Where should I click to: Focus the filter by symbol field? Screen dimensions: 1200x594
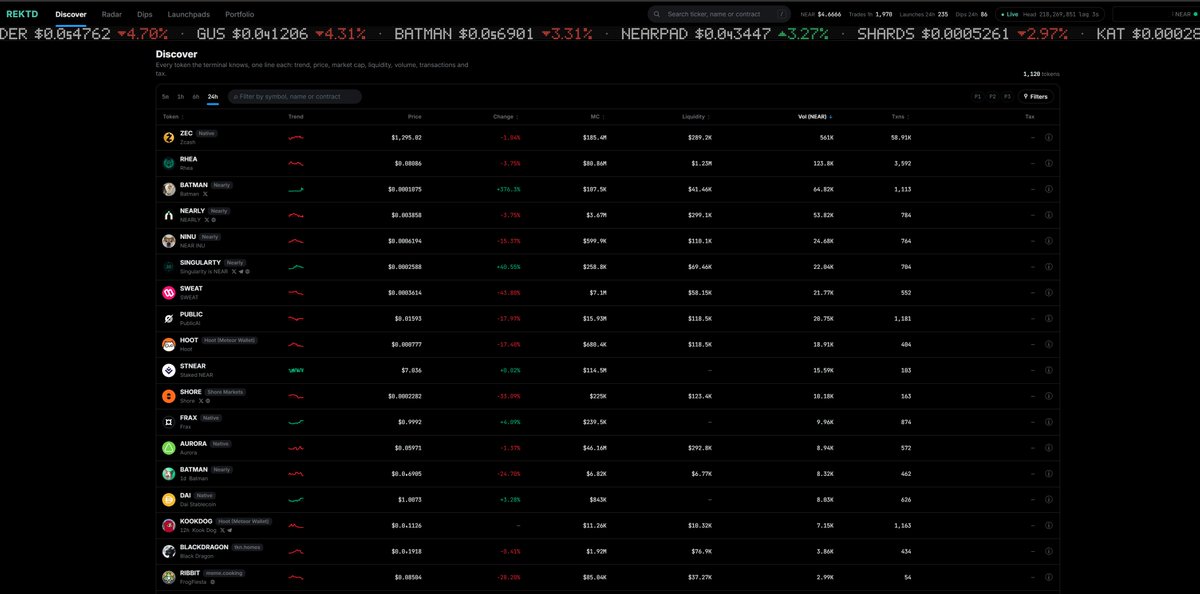point(295,97)
